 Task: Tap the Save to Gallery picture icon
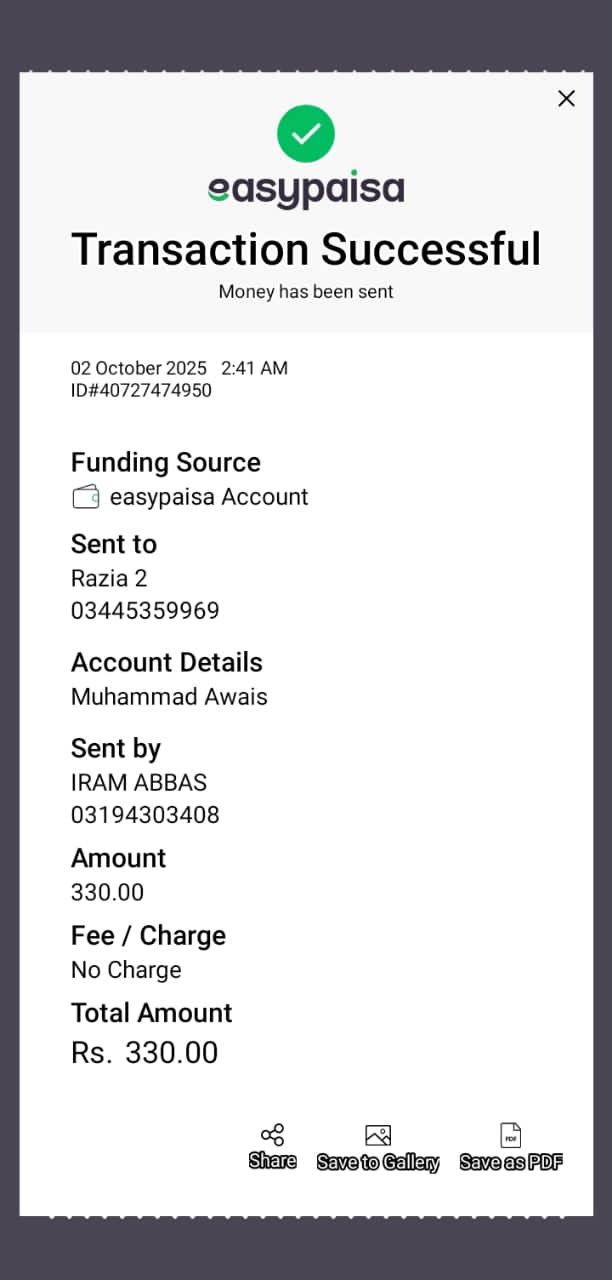(x=378, y=1135)
